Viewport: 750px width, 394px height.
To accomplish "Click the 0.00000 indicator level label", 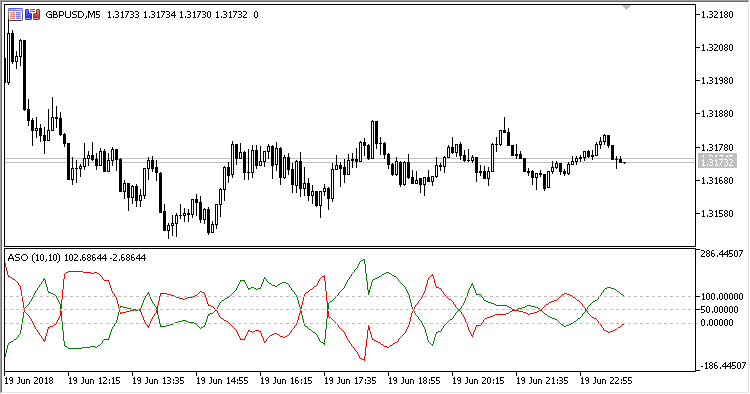I will pos(717,323).
